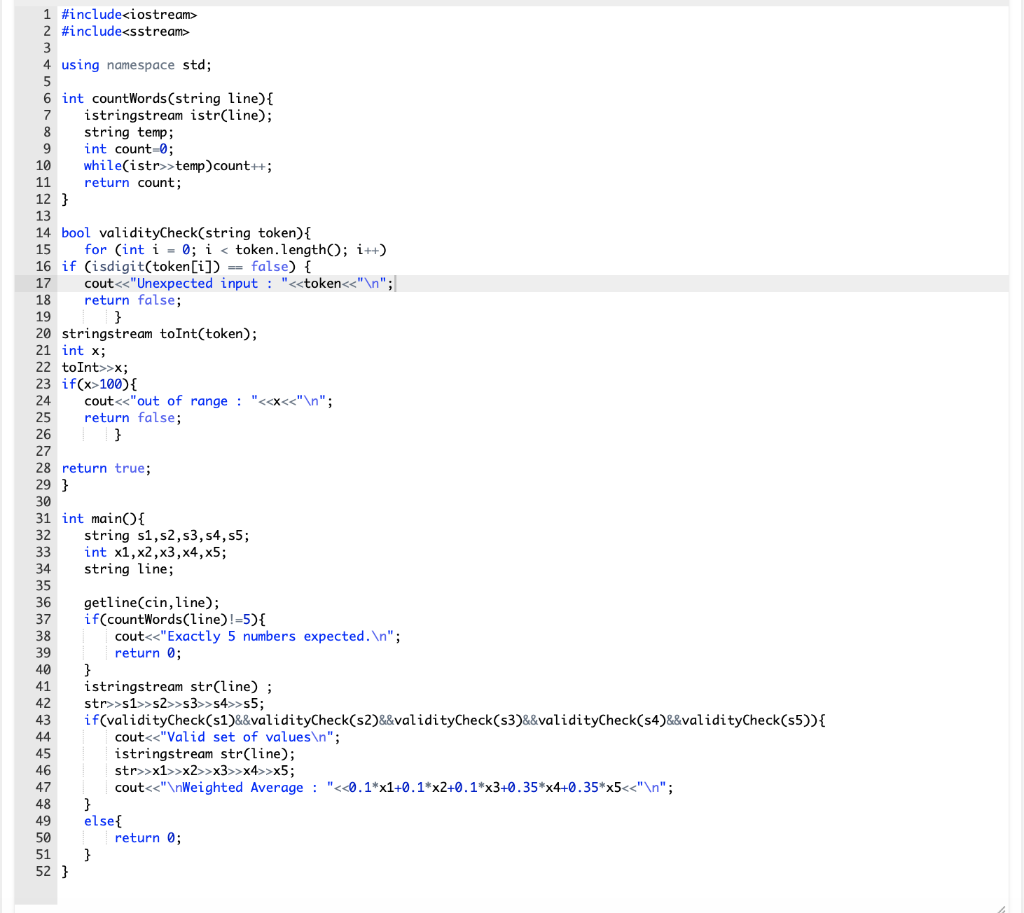This screenshot has height=913, width=1024.
Task: Click the else block keyword on line 49
Action: click(100, 820)
